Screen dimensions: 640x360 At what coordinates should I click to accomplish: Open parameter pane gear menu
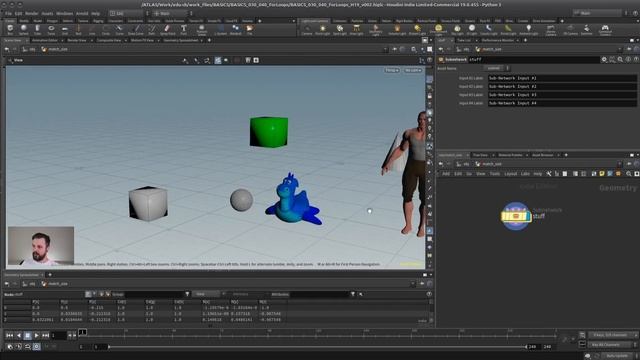click(604, 60)
